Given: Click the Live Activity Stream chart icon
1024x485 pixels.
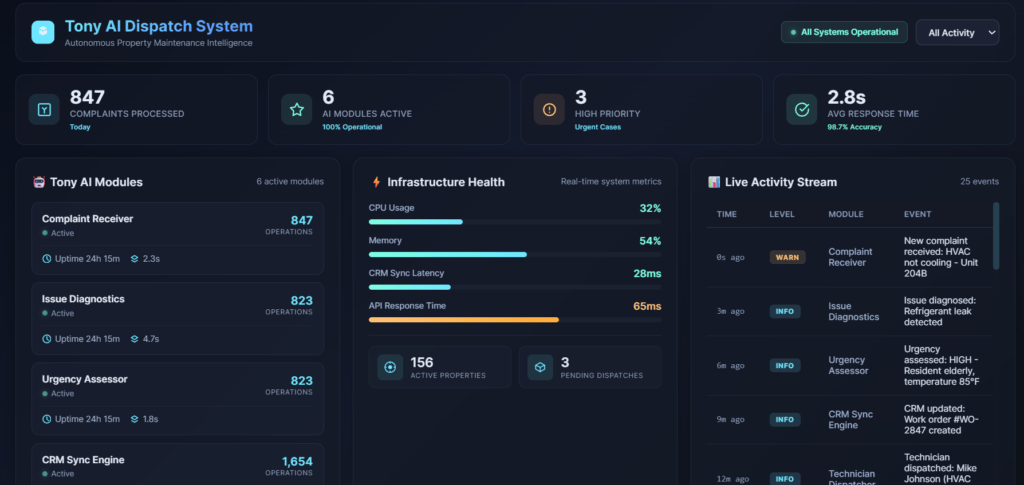Looking at the screenshot, I should tap(714, 183).
